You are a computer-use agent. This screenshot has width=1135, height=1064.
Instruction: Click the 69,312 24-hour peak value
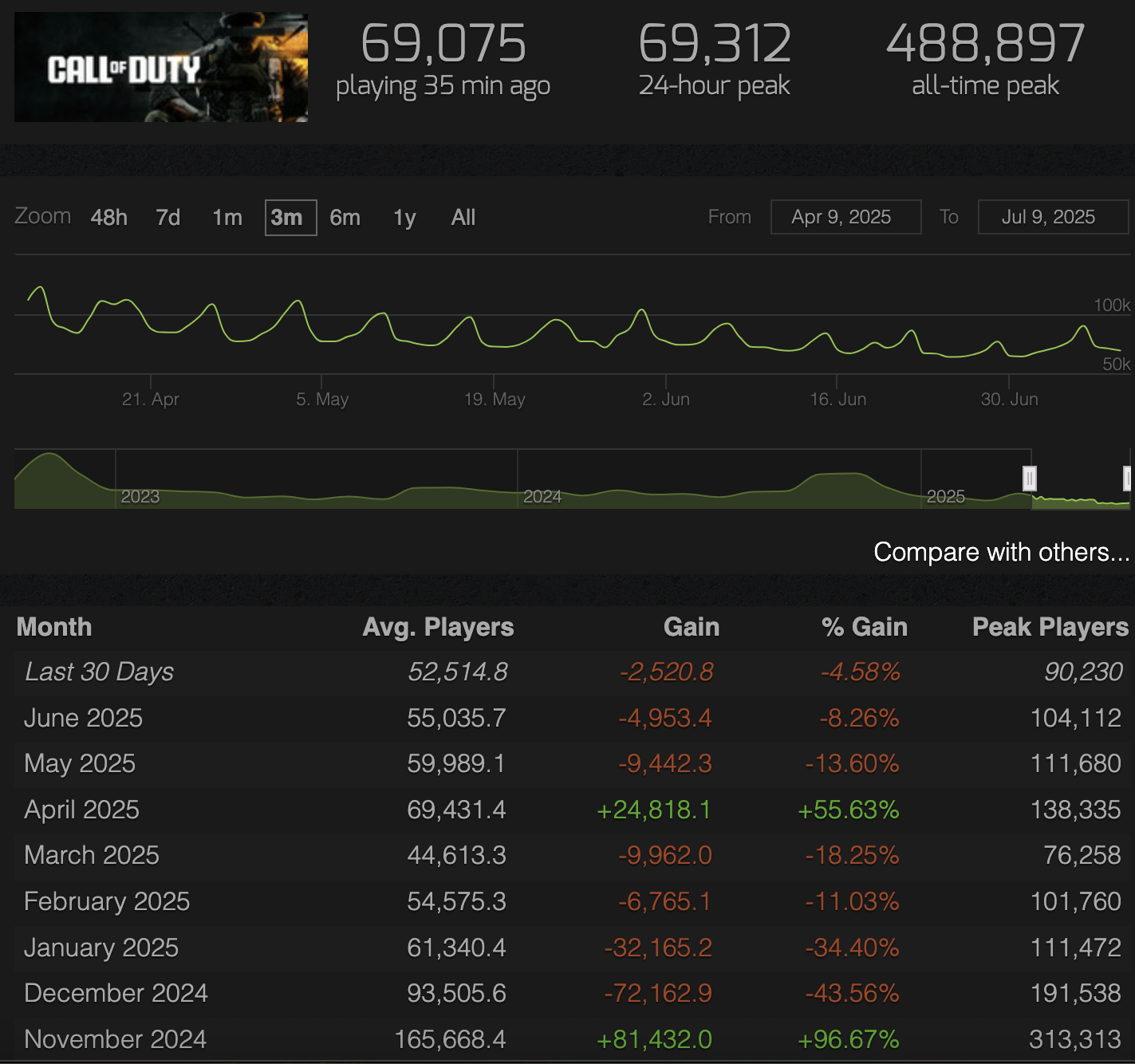pyautogui.click(x=715, y=43)
